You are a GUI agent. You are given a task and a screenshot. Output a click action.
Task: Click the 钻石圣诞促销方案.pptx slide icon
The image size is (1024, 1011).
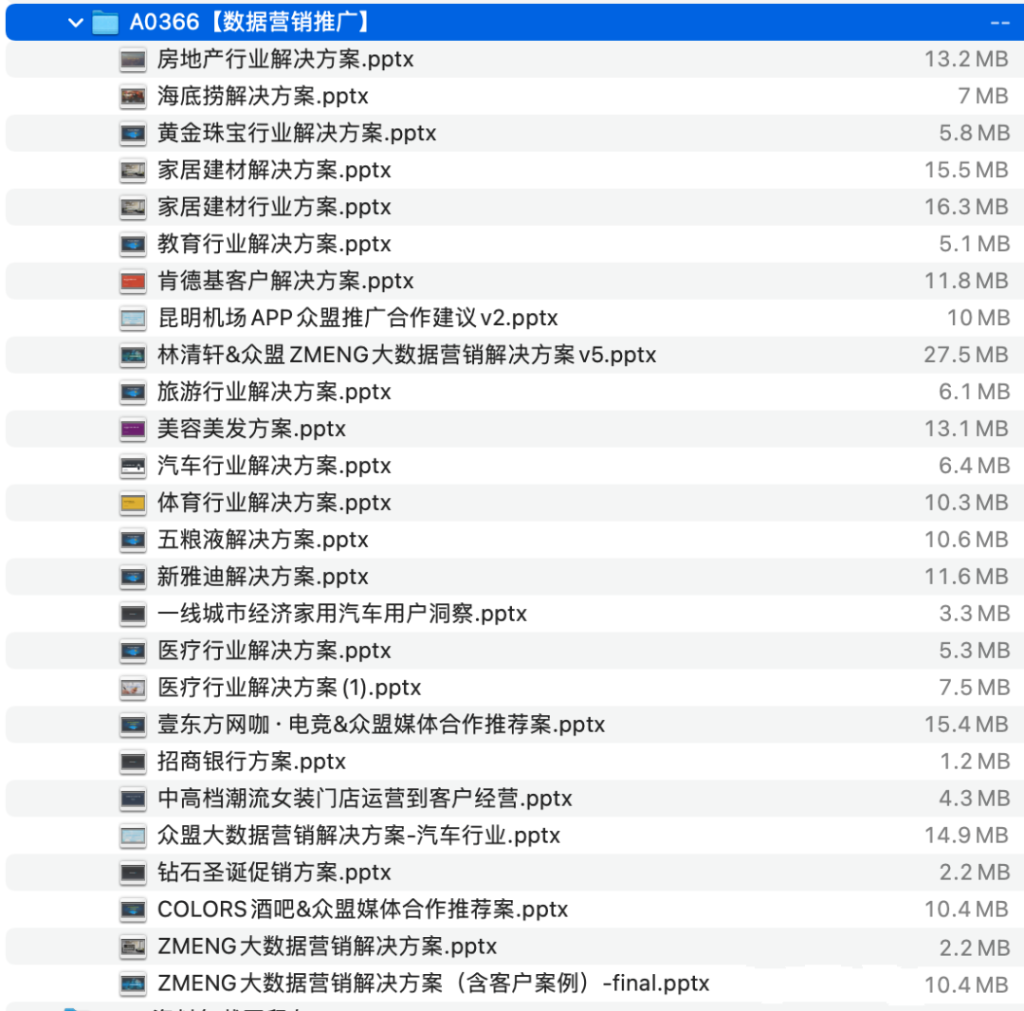[x=131, y=873]
